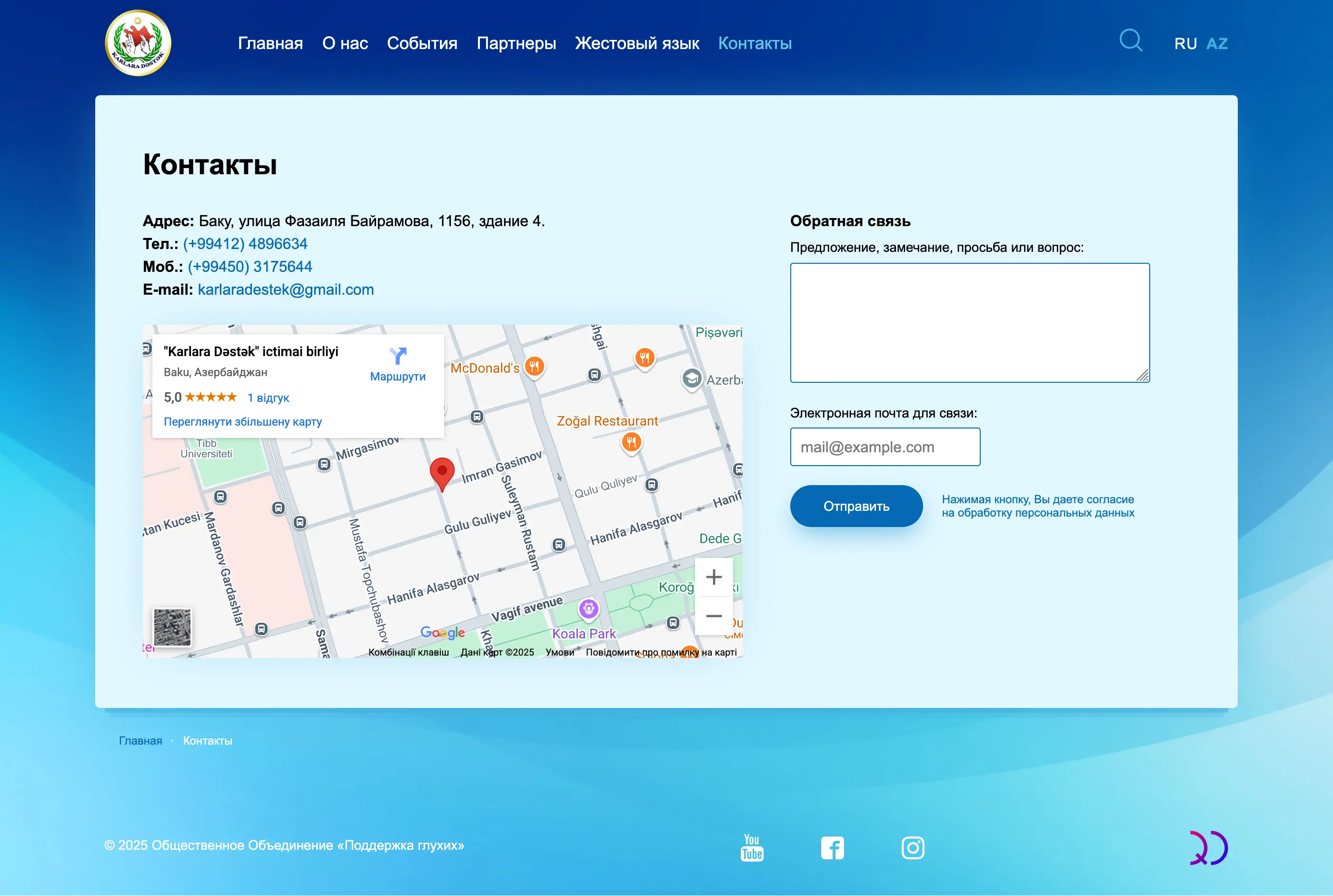This screenshot has height=896, width=1333.
Task: Click the bus stop icon near Mirgasimov
Action: pyautogui.click(x=324, y=464)
